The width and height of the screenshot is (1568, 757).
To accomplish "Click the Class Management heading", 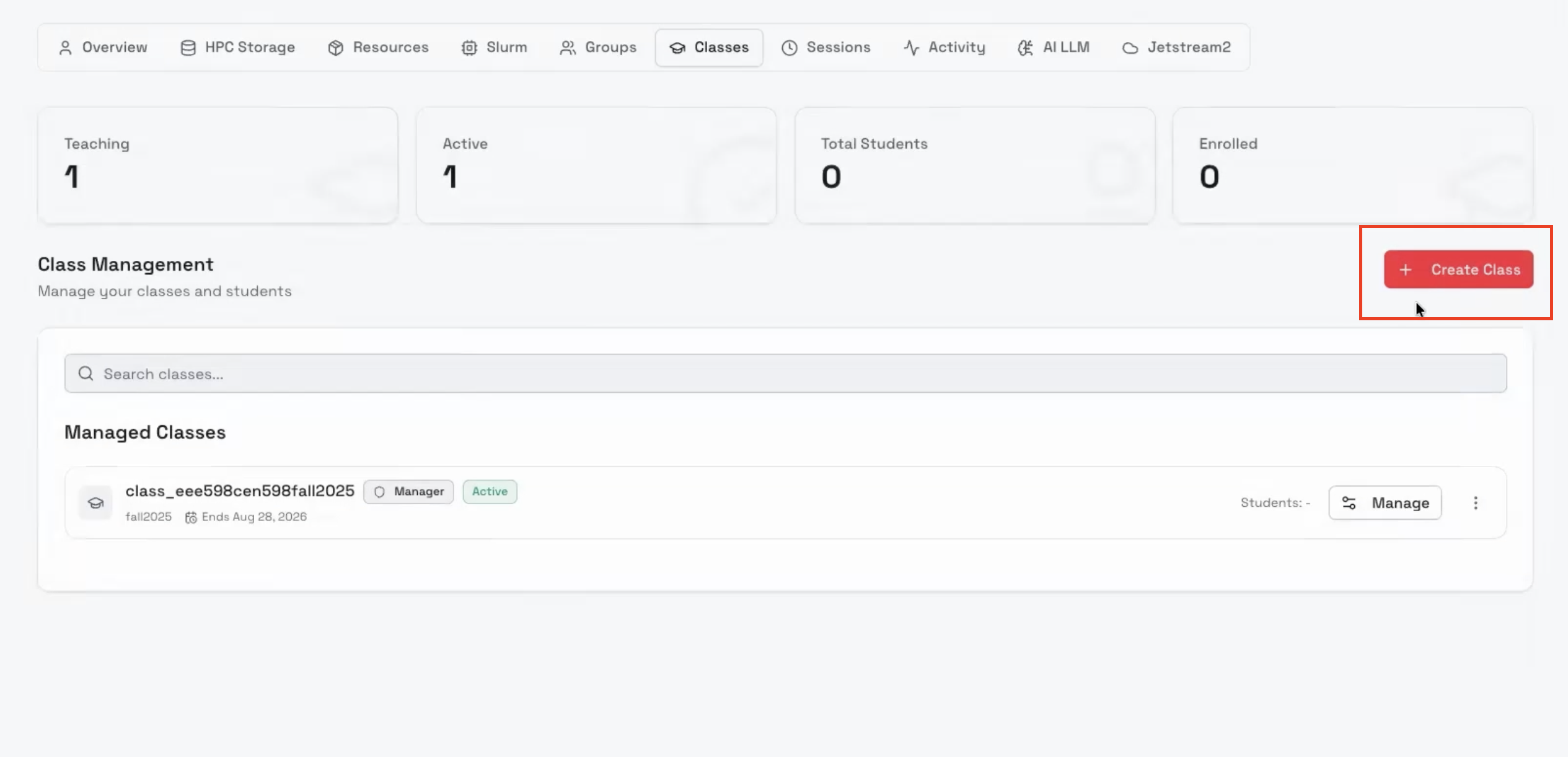I will 126,265.
